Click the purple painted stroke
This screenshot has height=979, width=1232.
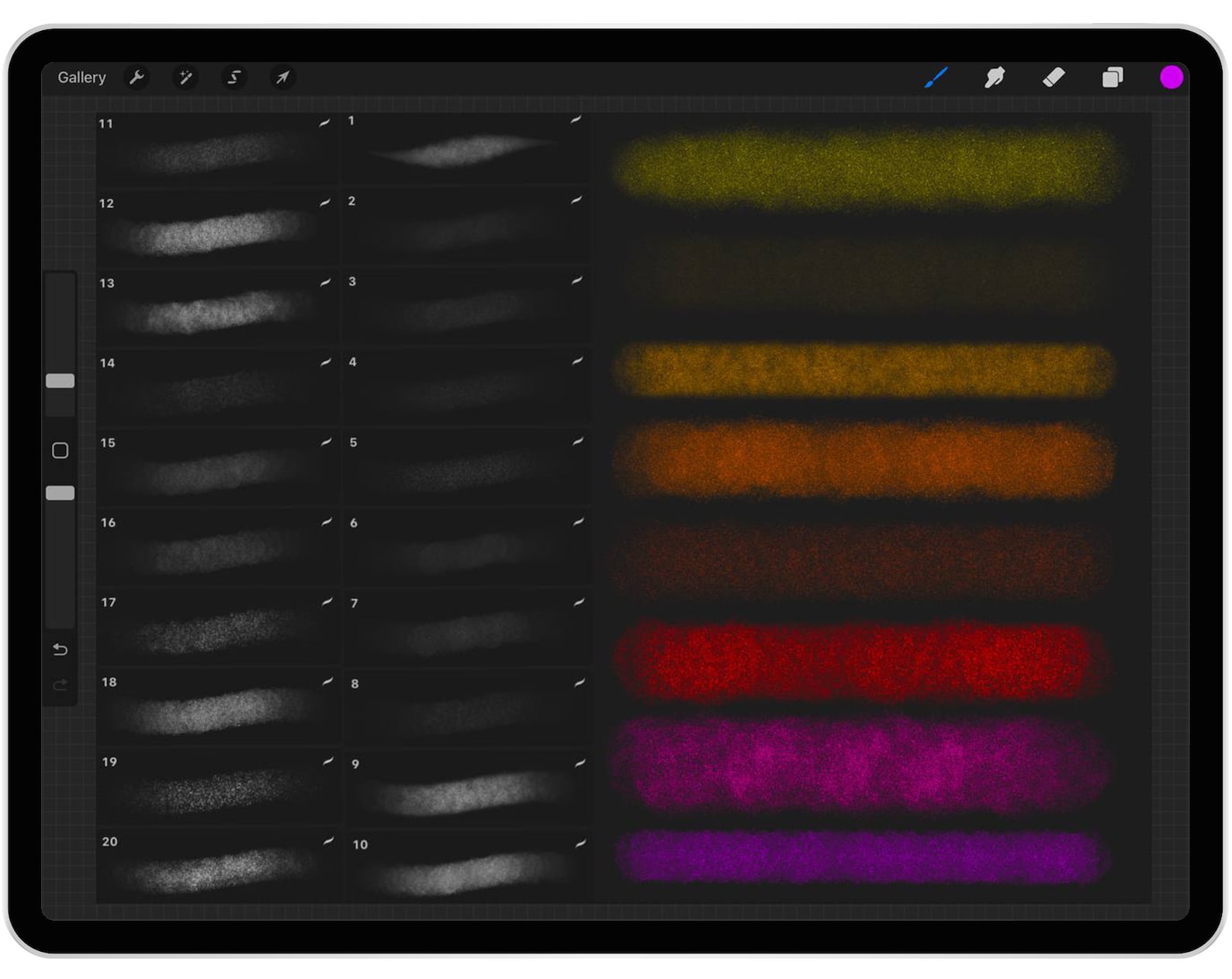[x=861, y=858]
